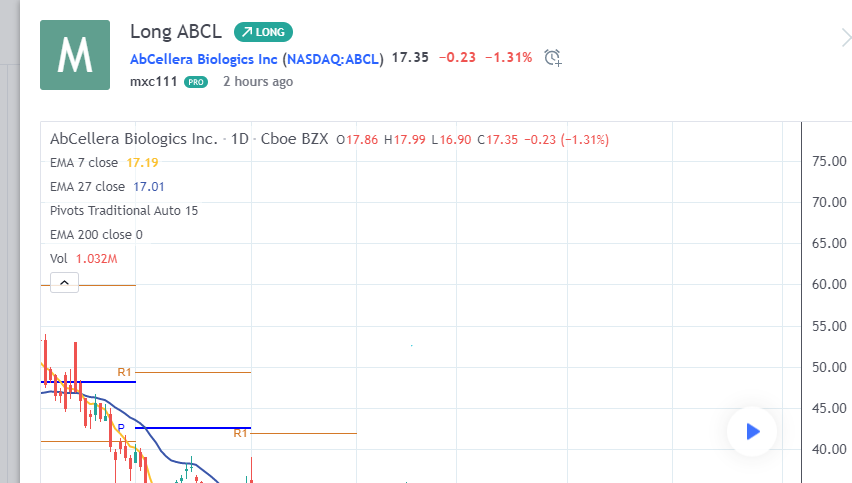Collapse the indicator legend with the arrow button
Screen dimensions: 852x483
pos(63,283)
